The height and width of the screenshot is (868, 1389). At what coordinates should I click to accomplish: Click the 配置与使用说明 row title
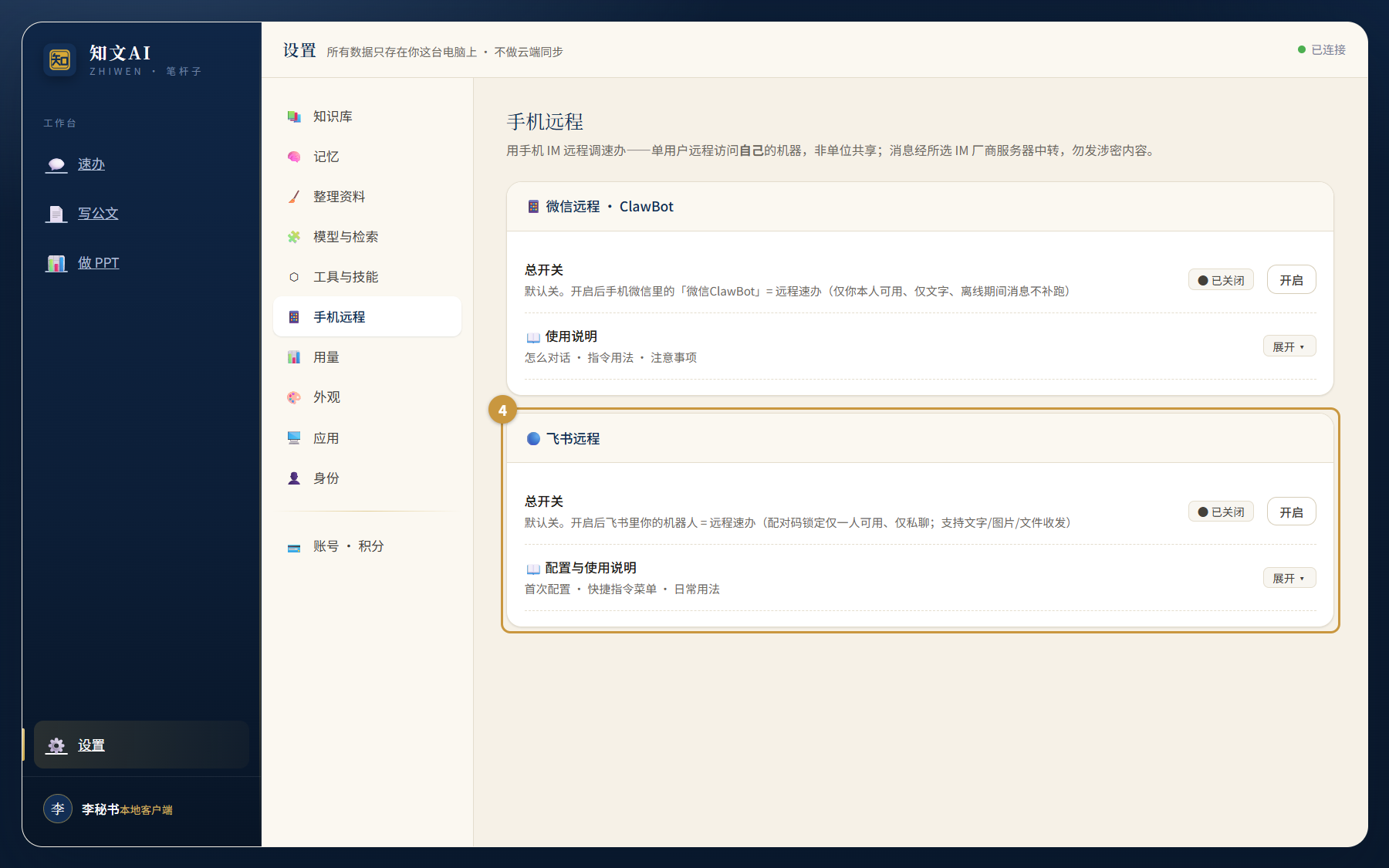click(590, 568)
